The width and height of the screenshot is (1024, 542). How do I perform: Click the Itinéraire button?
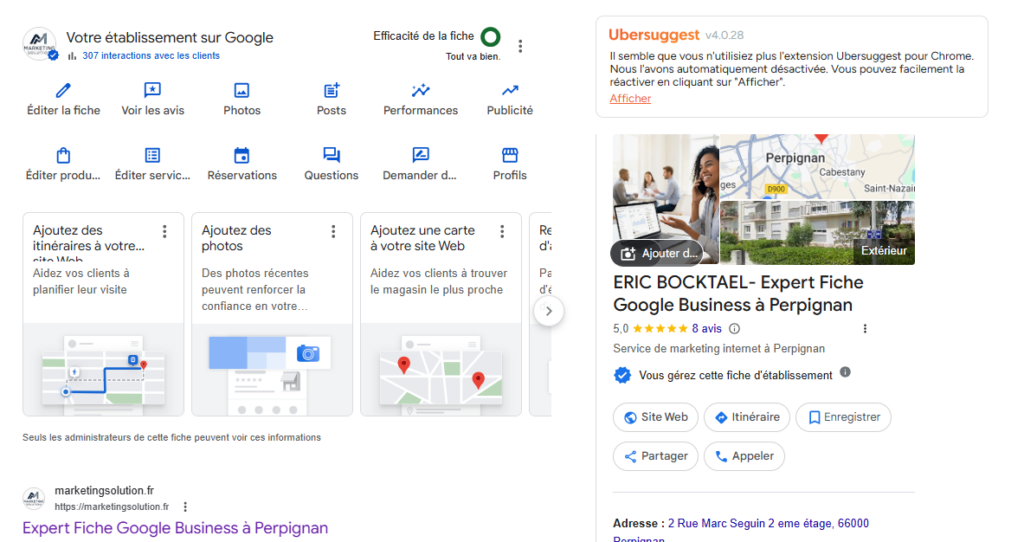[x=747, y=417]
